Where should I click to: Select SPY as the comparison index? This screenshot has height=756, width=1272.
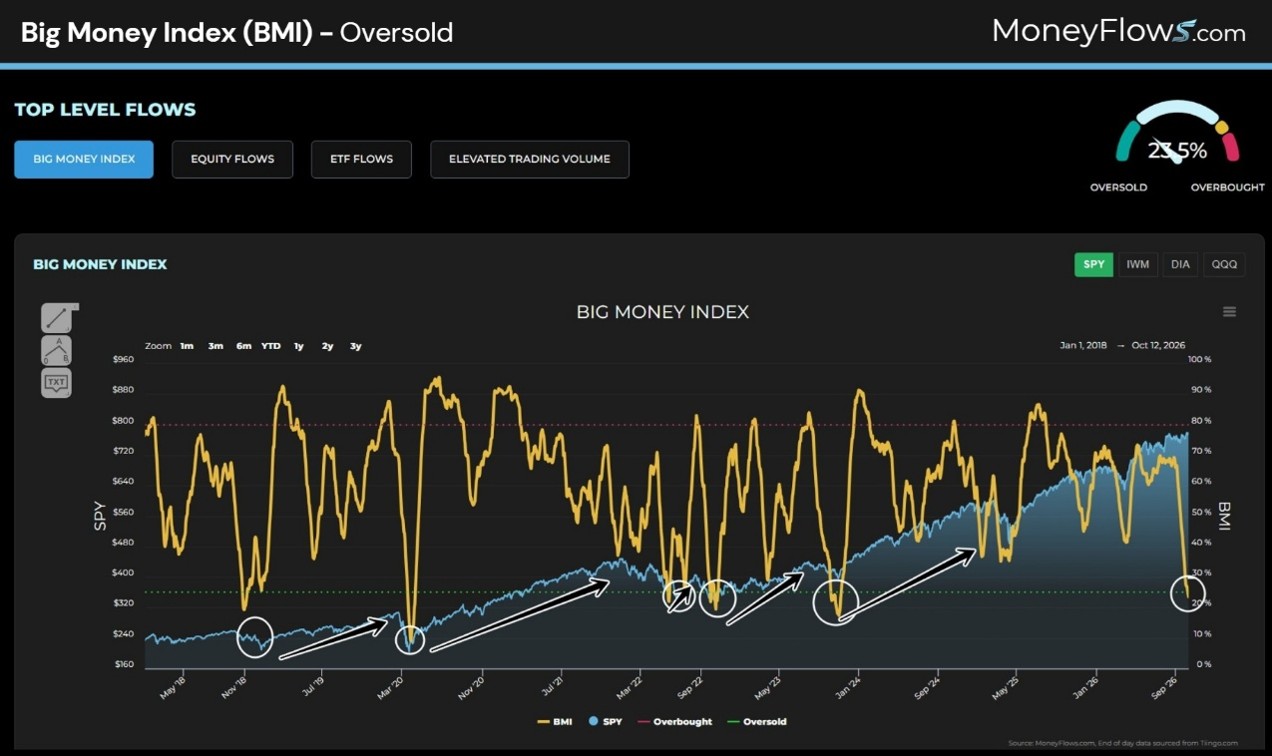[1094, 265]
